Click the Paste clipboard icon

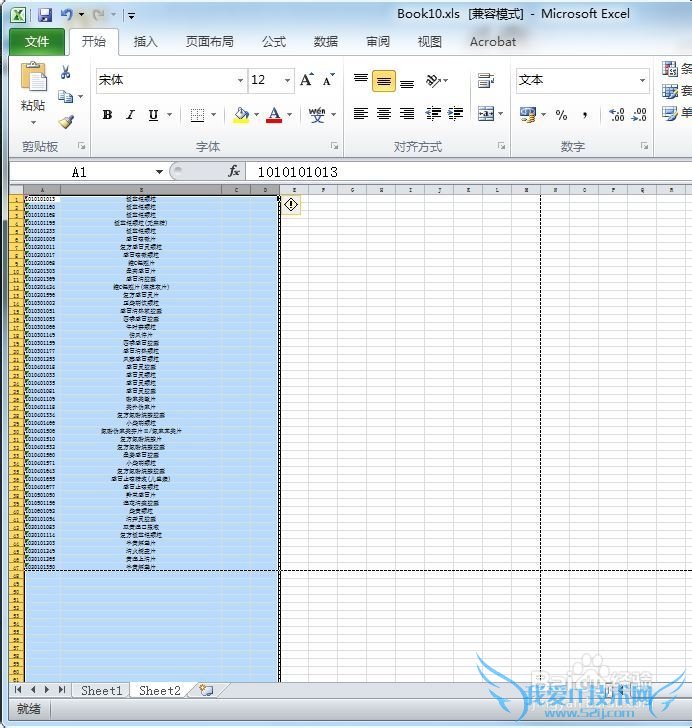click(33, 76)
